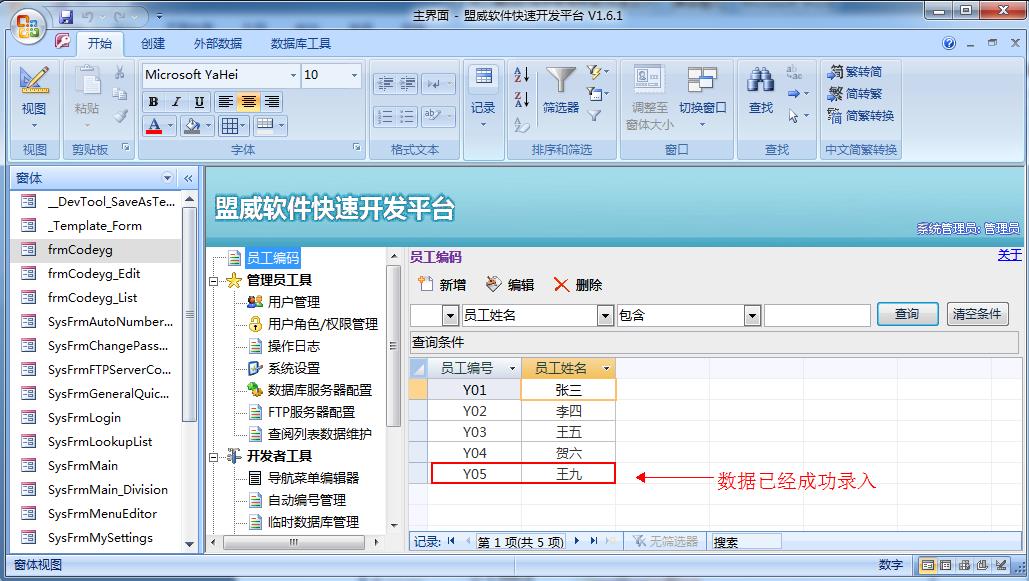The width and height of the screenshot is (1029, 581).
Task: Click the record search box 搜索
Action: pos(746,542)
